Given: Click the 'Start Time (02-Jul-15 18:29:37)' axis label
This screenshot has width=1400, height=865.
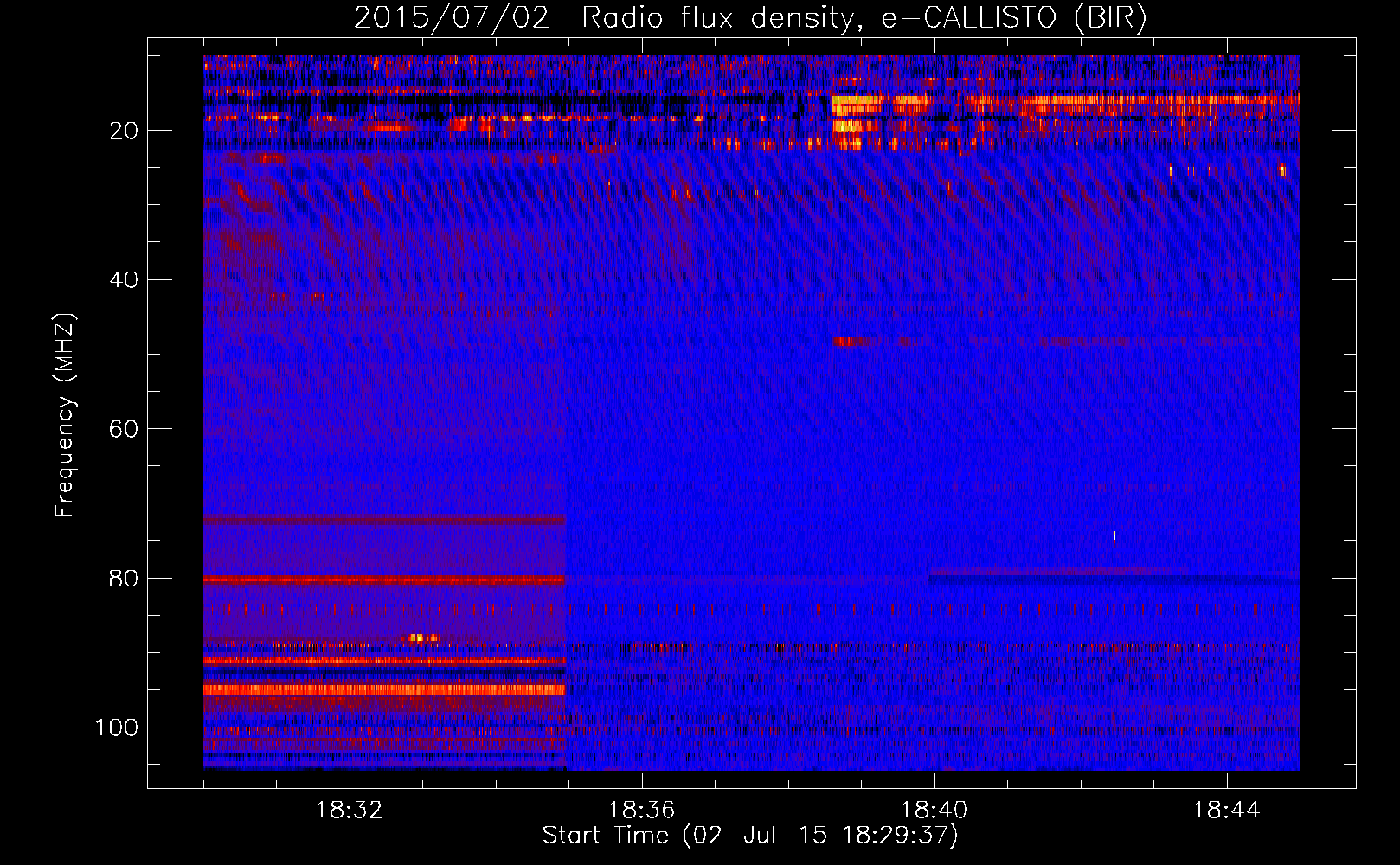Looking at the screenshot, I should coord(750,836).
